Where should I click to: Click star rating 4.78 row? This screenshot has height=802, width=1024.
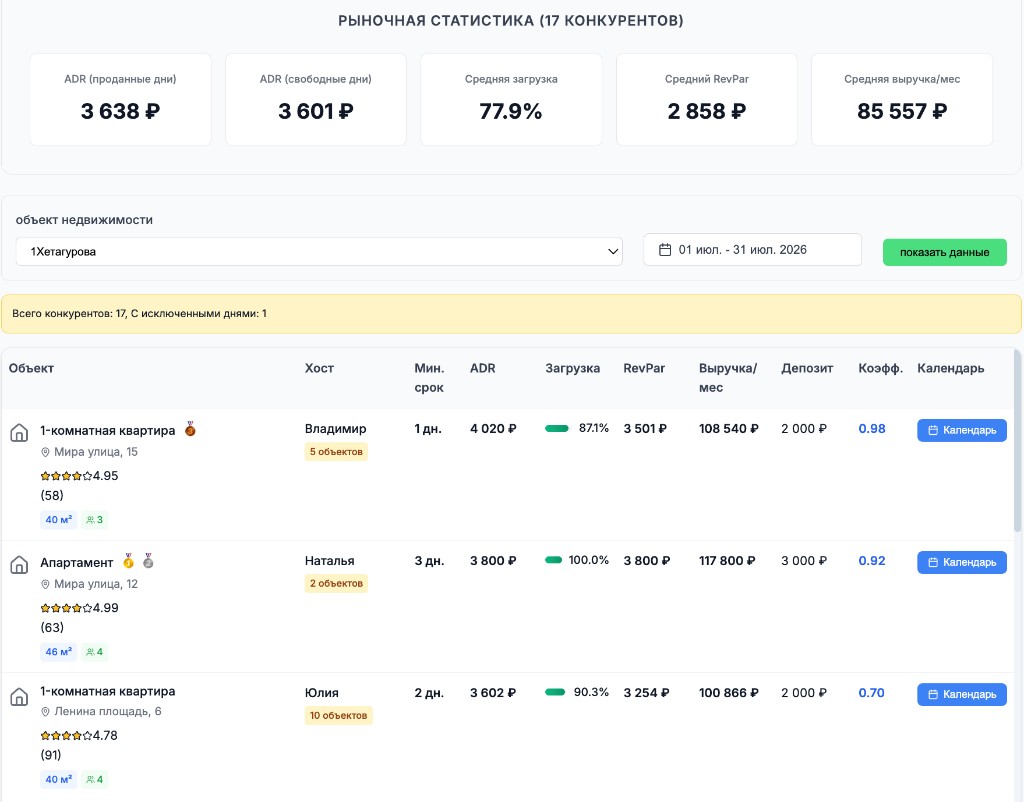(x=79, y=735)
